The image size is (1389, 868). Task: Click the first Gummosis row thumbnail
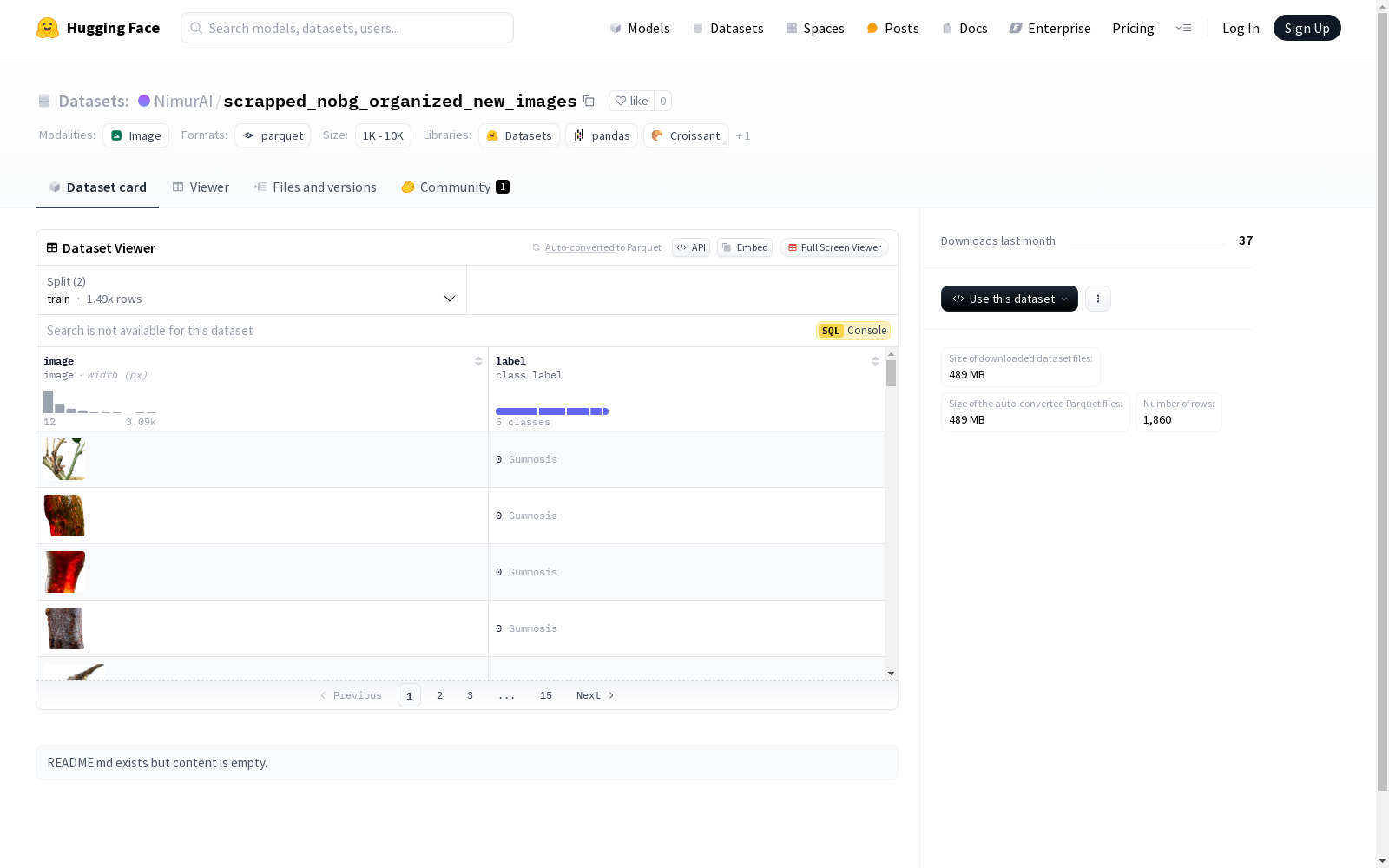pos(64,459)
